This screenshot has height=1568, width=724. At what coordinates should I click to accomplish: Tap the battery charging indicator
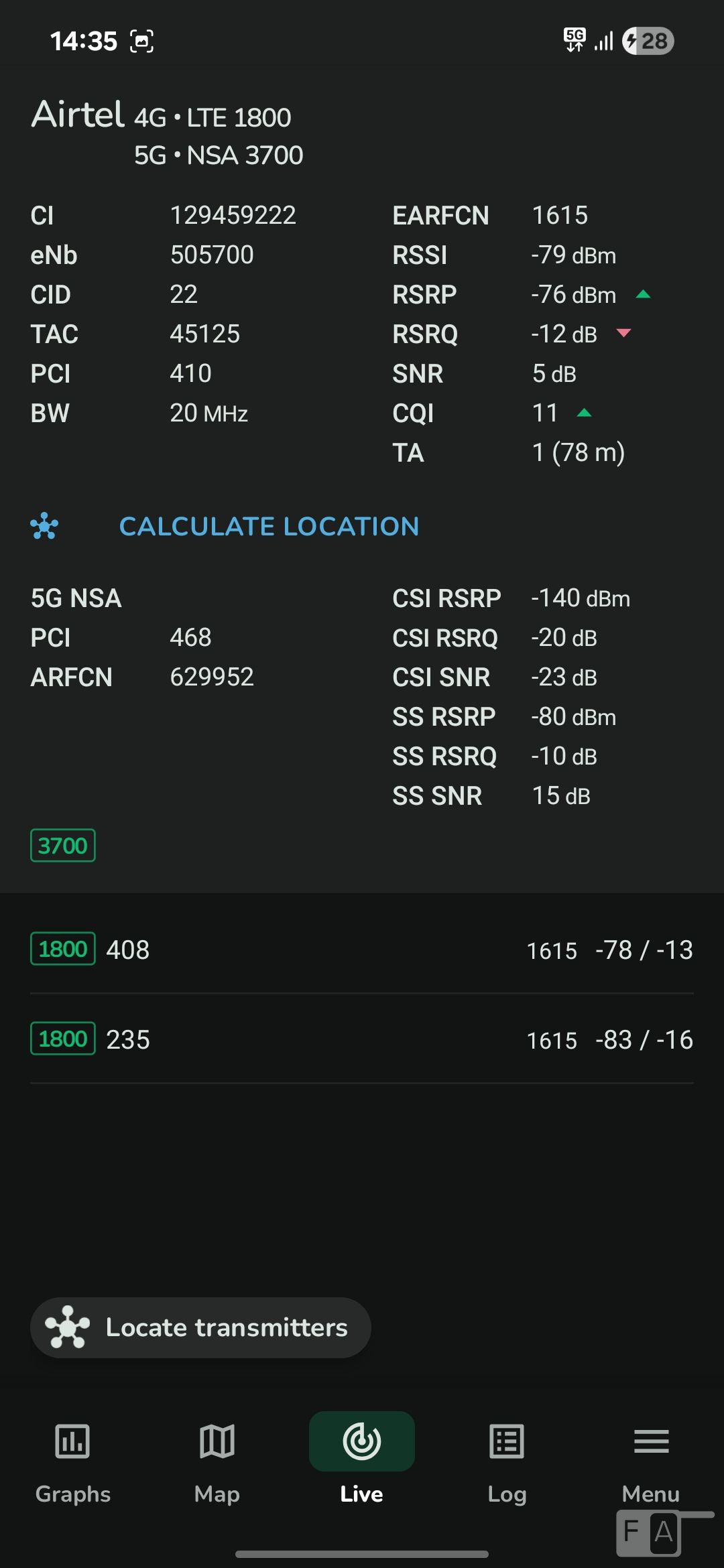(648, 41)
